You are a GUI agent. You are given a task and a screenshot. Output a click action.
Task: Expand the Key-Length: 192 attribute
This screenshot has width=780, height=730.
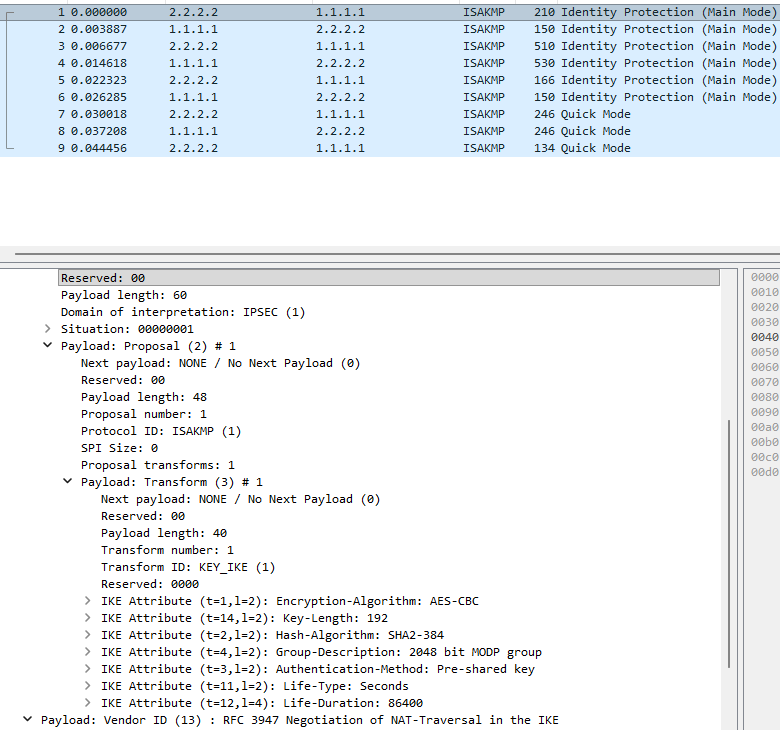point(88,618)
